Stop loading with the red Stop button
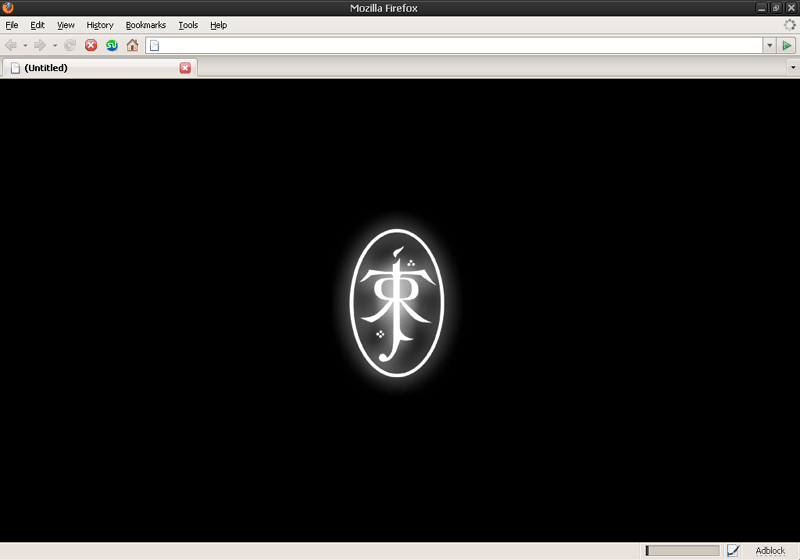This screenshot has height=560, width=800. 91,45
